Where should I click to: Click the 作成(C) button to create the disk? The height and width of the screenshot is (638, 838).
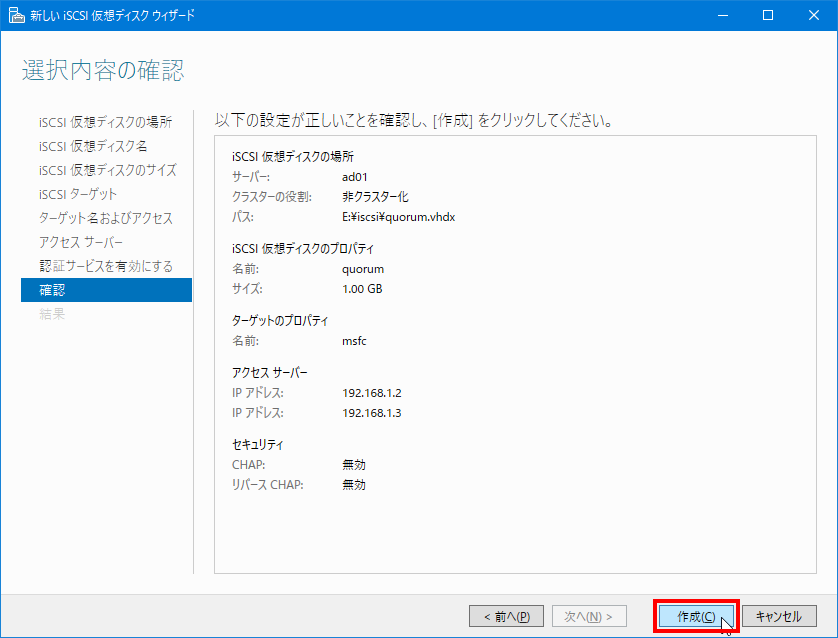pyautogui.click(x=695, y=616)
